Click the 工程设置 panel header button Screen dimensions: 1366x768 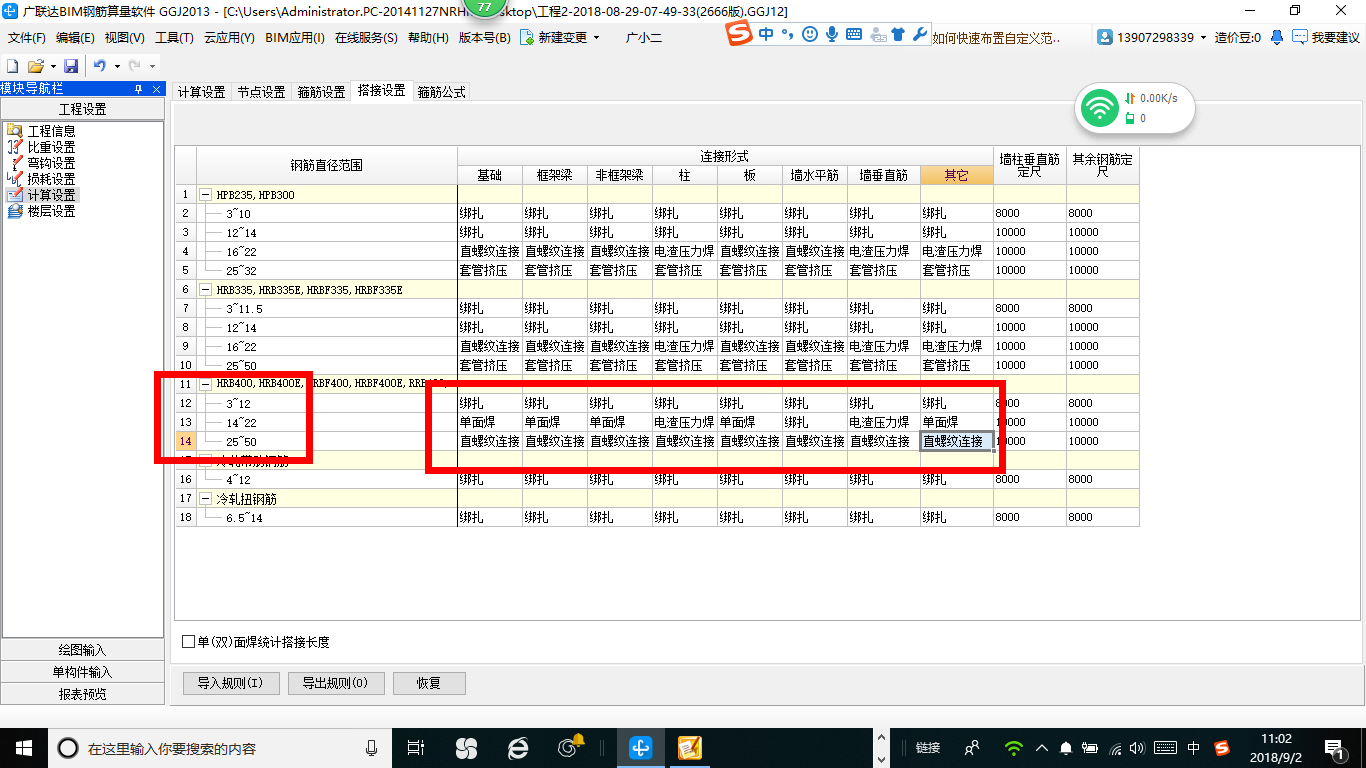pyautogui.click(x=82, y=109)
